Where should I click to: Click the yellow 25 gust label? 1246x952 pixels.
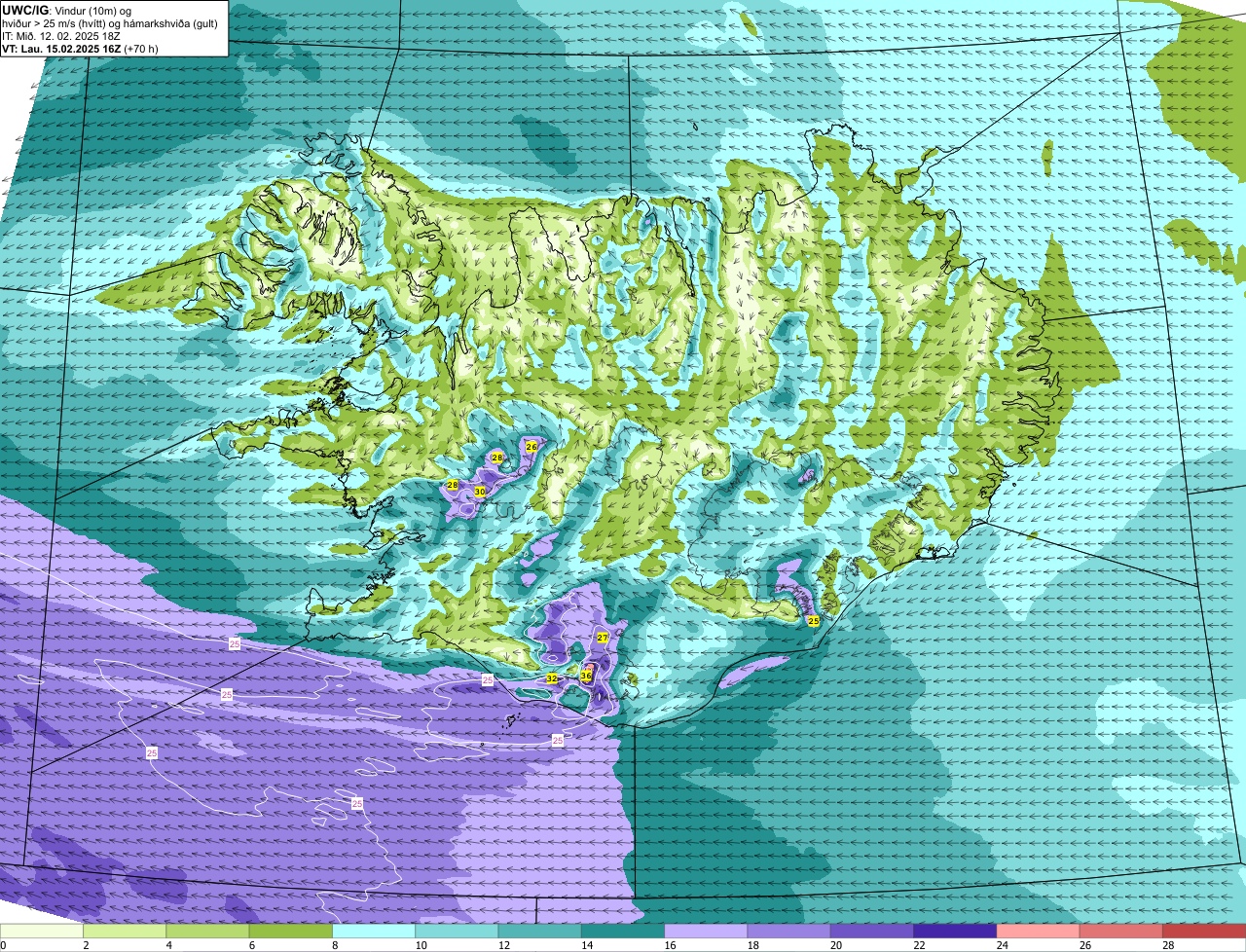point(814,620)
